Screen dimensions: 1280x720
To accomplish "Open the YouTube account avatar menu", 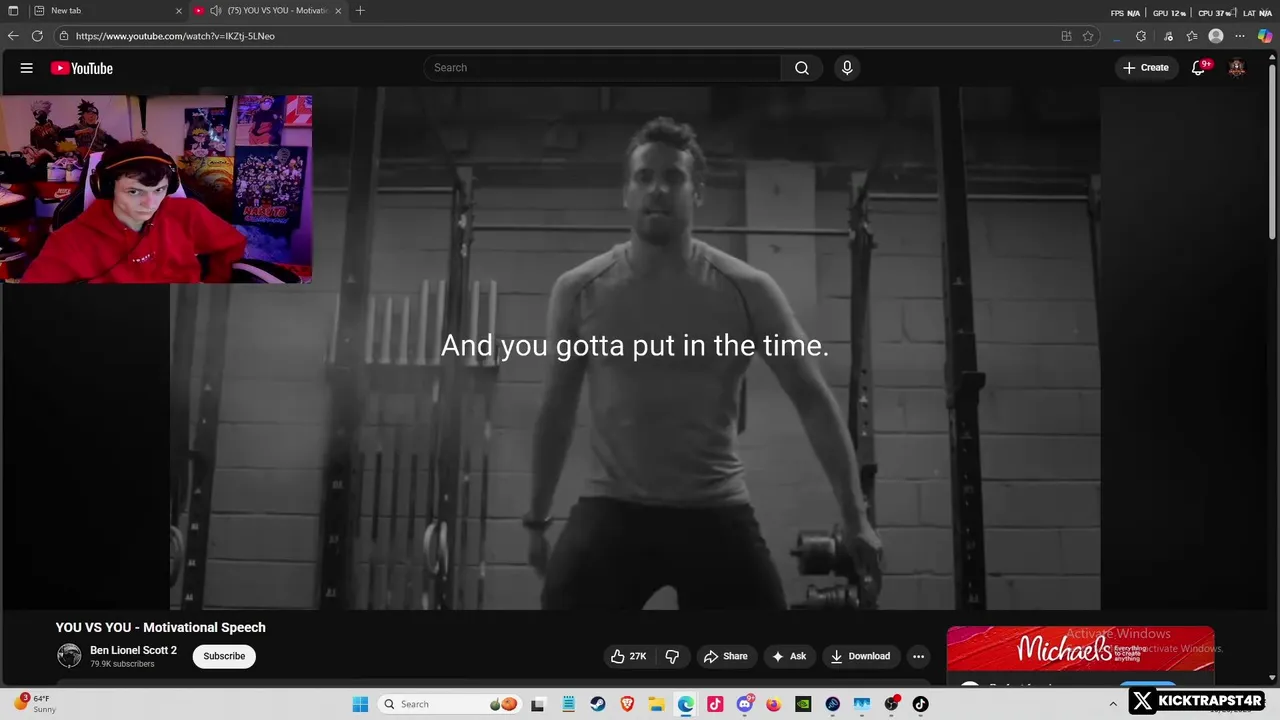I will 1237,68.
